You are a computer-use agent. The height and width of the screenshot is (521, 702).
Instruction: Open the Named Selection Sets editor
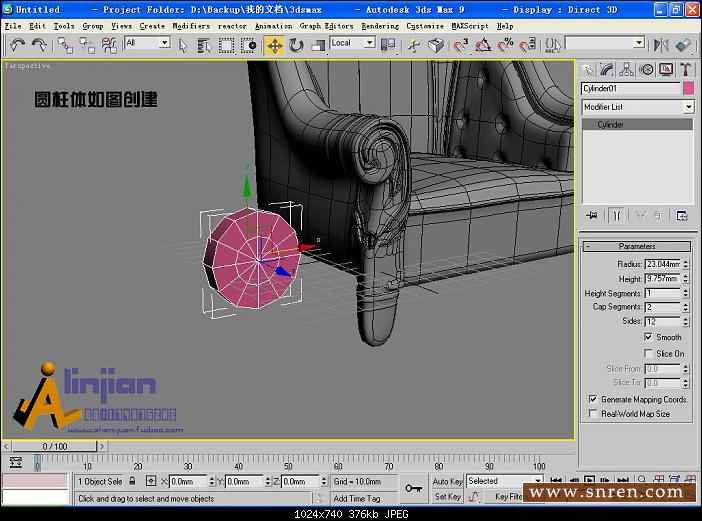pyautogui.click(x=552, y=45)
